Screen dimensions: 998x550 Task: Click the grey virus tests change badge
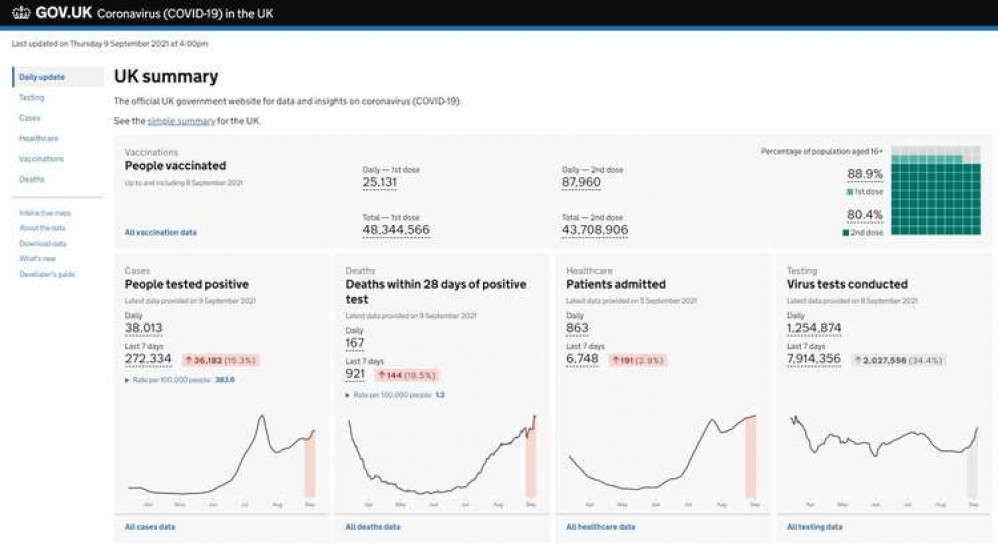coord(898,360)
